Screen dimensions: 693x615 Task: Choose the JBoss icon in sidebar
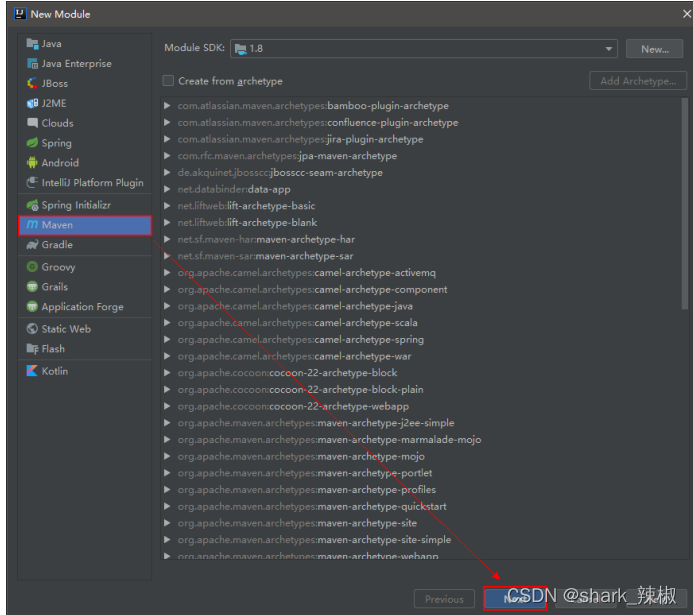point(33,84)
